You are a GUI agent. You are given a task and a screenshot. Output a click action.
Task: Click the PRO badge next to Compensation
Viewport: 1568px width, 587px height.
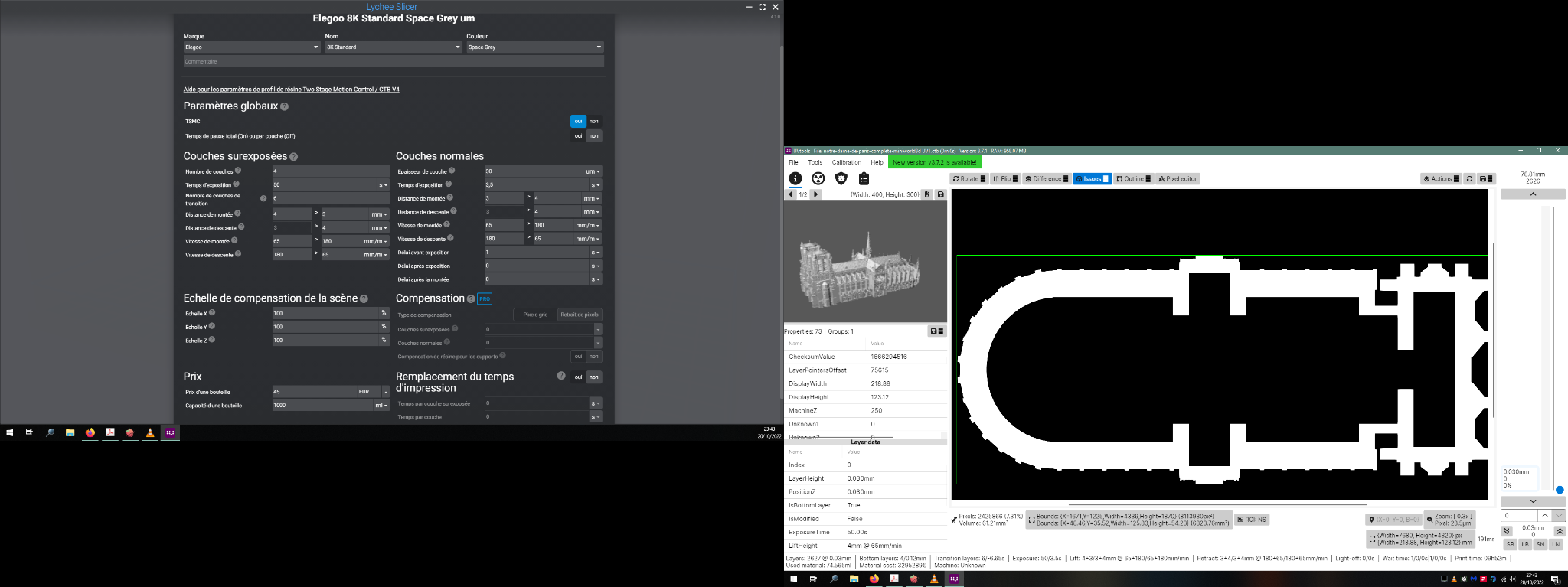(485, 298)
